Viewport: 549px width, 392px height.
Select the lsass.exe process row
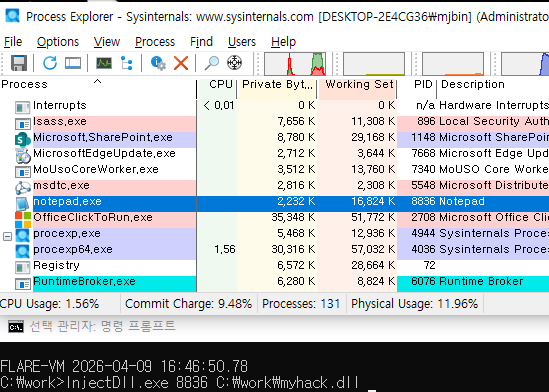[274, 124]
